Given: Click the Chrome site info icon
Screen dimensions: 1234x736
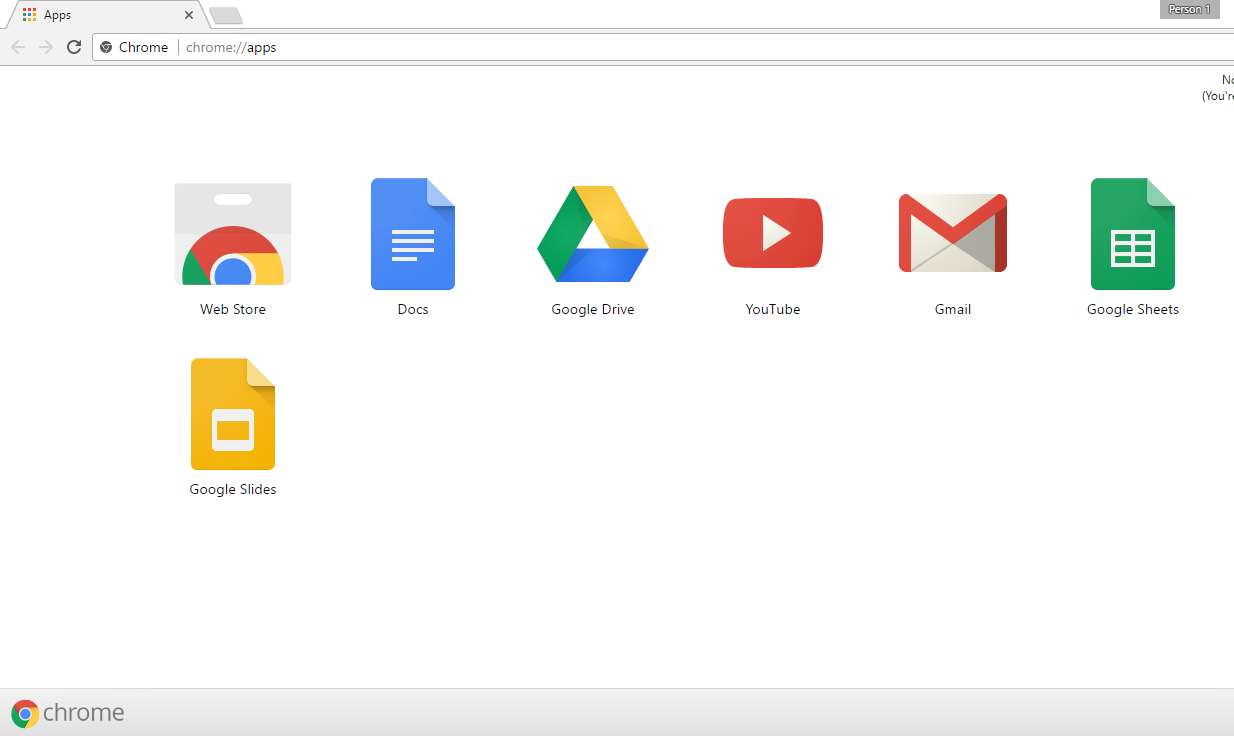Looking at the screenshot, I should (x=107, y=47).
